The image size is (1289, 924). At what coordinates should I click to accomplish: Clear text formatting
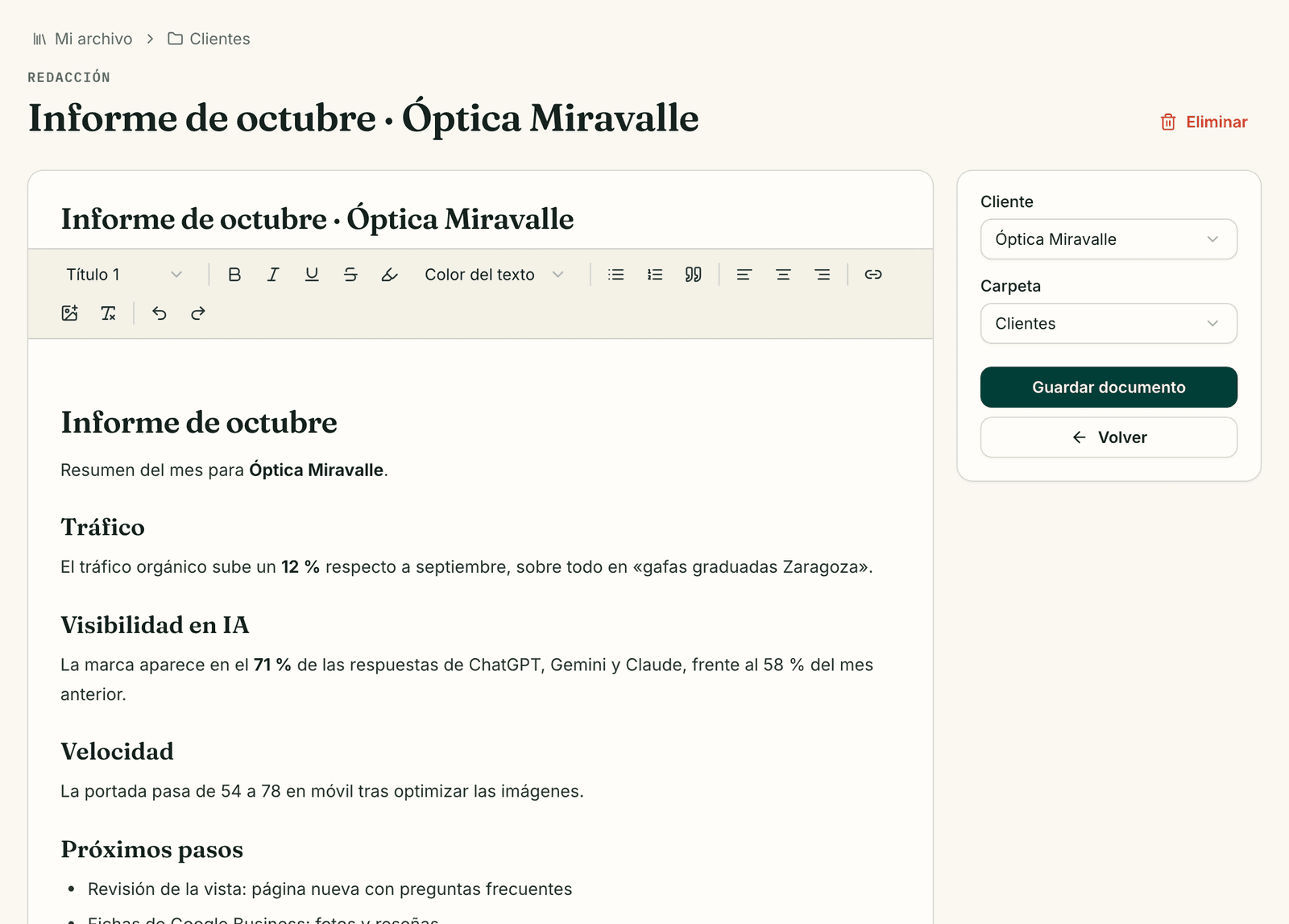click(109, 313)
